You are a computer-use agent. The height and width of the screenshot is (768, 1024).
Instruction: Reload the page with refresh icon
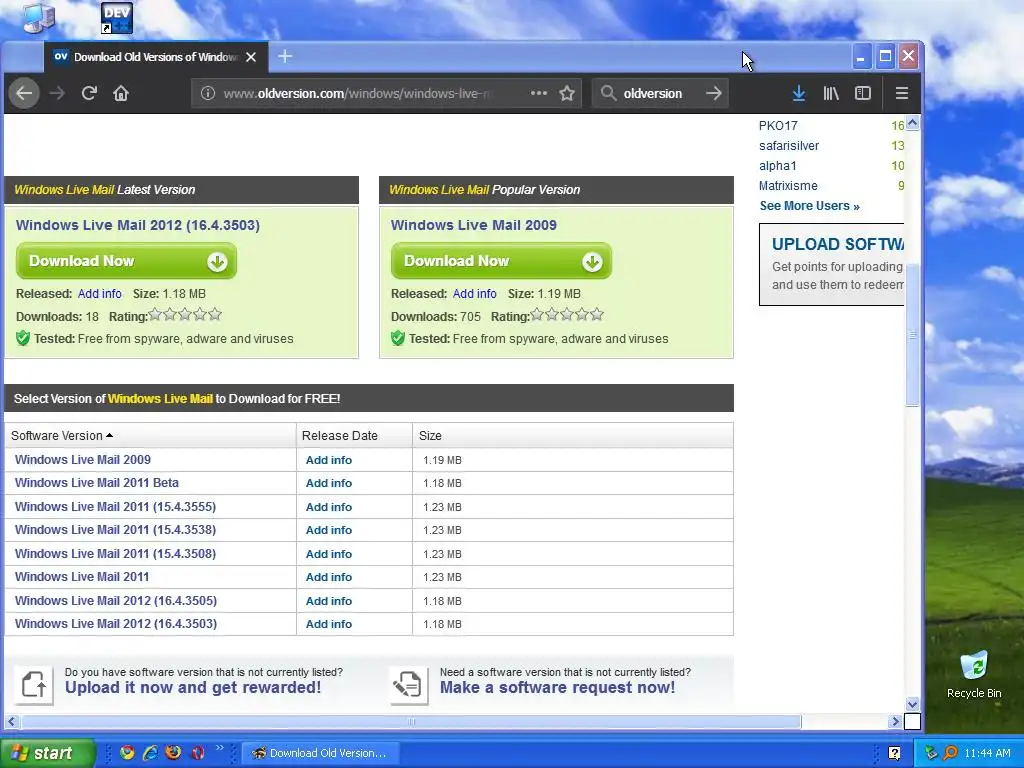tap(89, 93)
